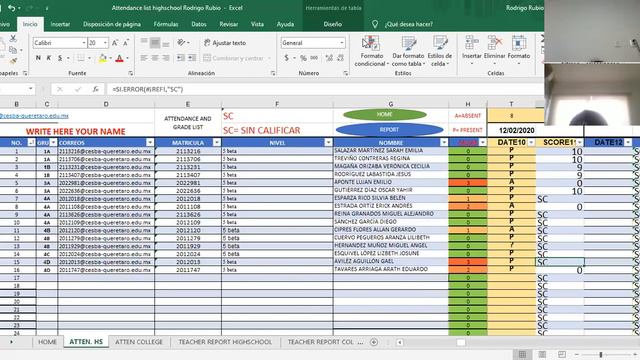Click the borders icon in Fuente group
This screenshot has width=640, height=360.
point(81,58)
